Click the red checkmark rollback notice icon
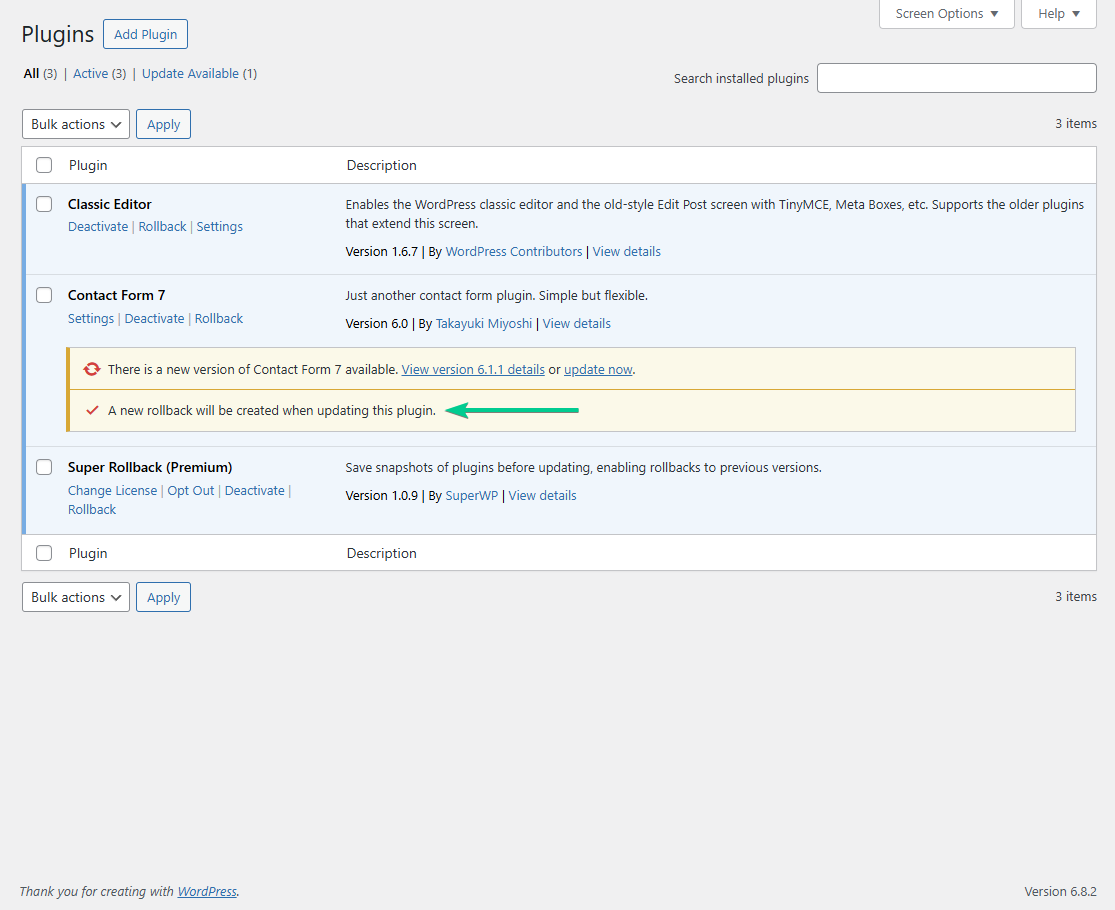The height and width of the screenshot is (910, 1115). (92, 410)
